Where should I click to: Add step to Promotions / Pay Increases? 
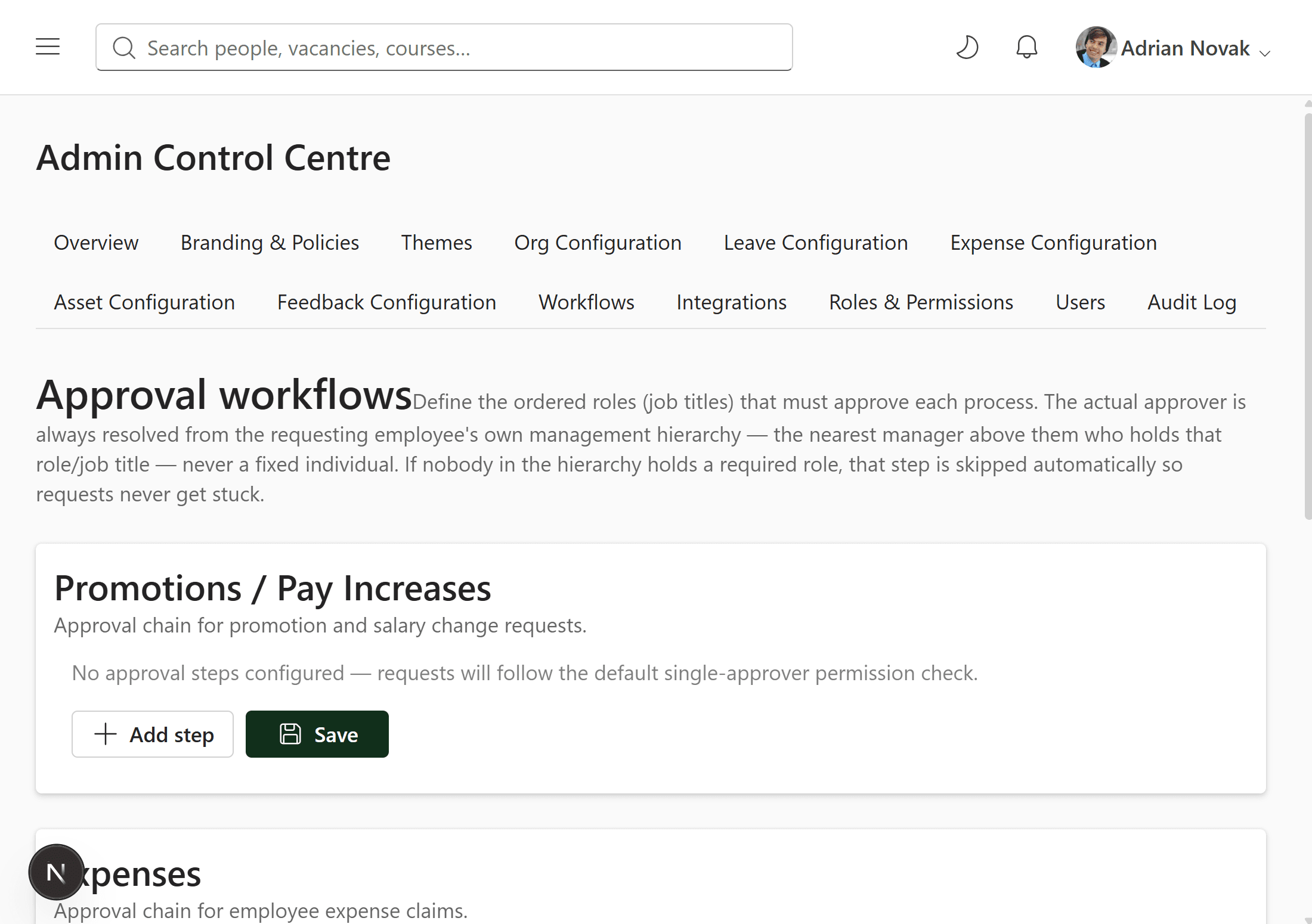[x=153, y=734]
